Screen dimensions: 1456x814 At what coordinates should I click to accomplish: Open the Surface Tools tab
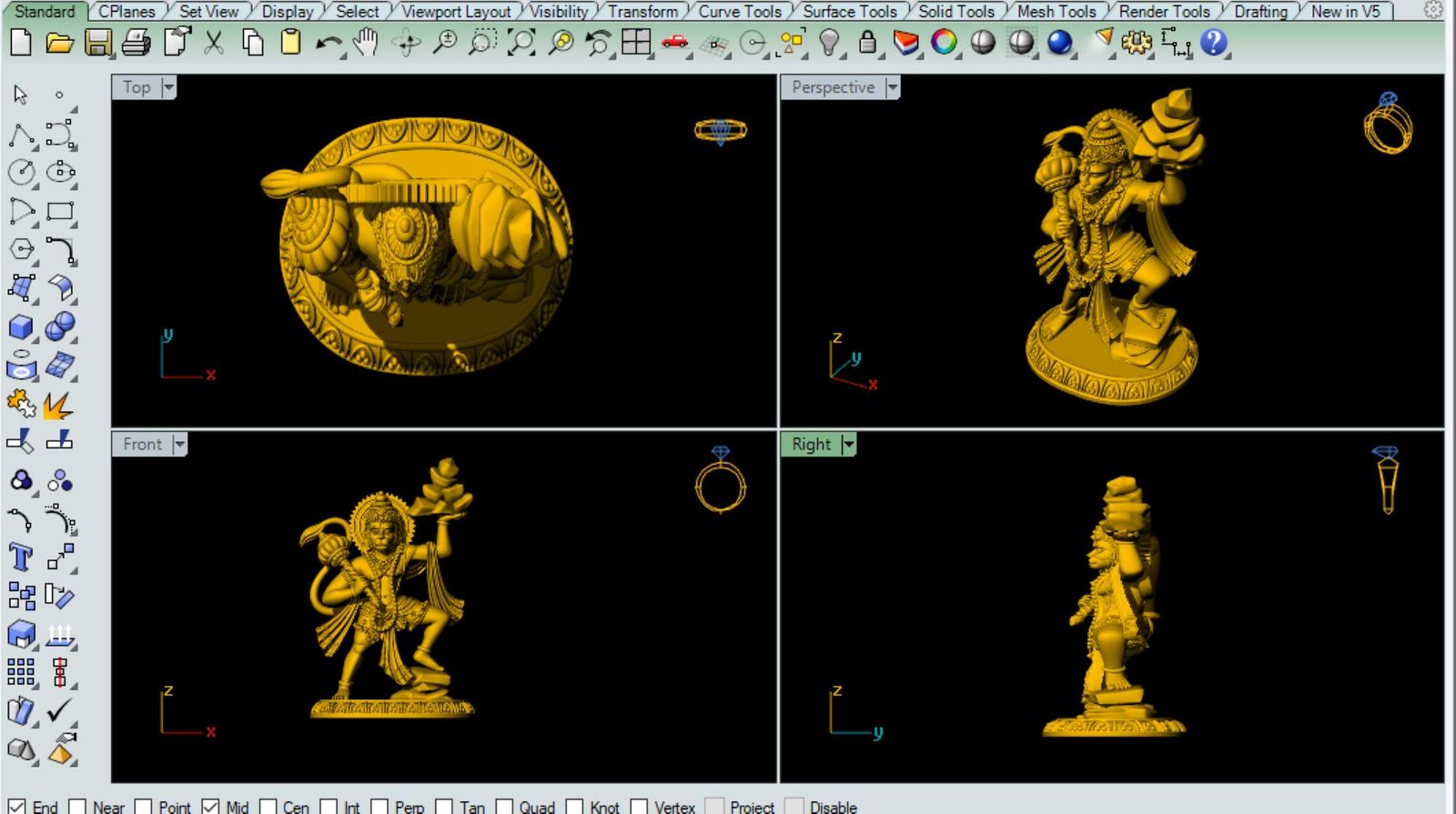[x=849, y=12]
